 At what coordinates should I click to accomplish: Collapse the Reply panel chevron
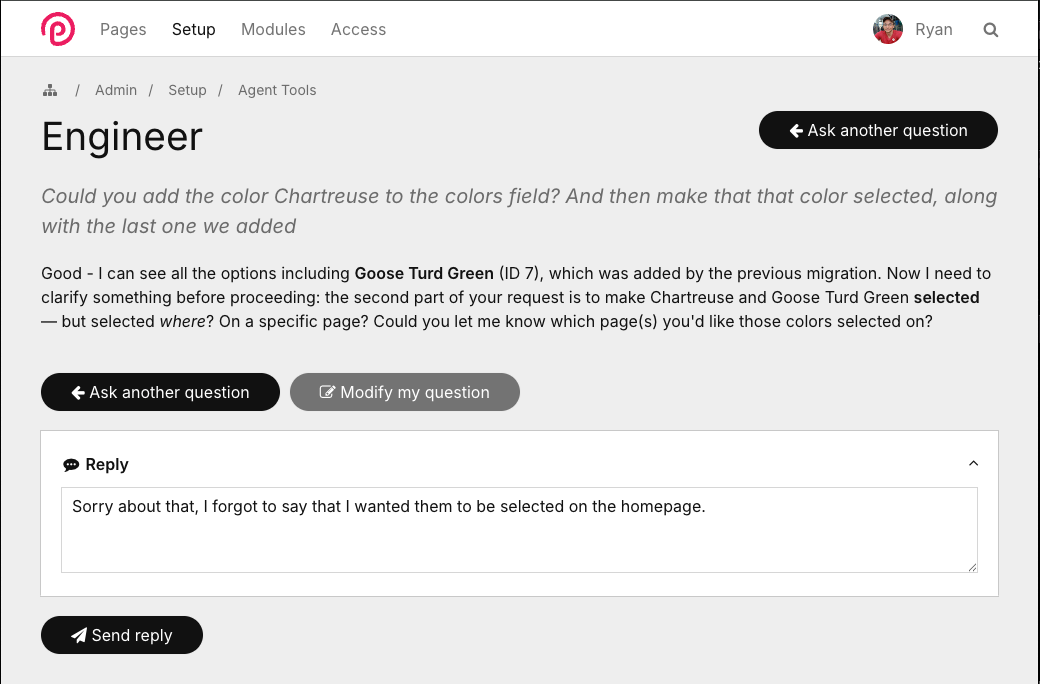tap(973, 464)
